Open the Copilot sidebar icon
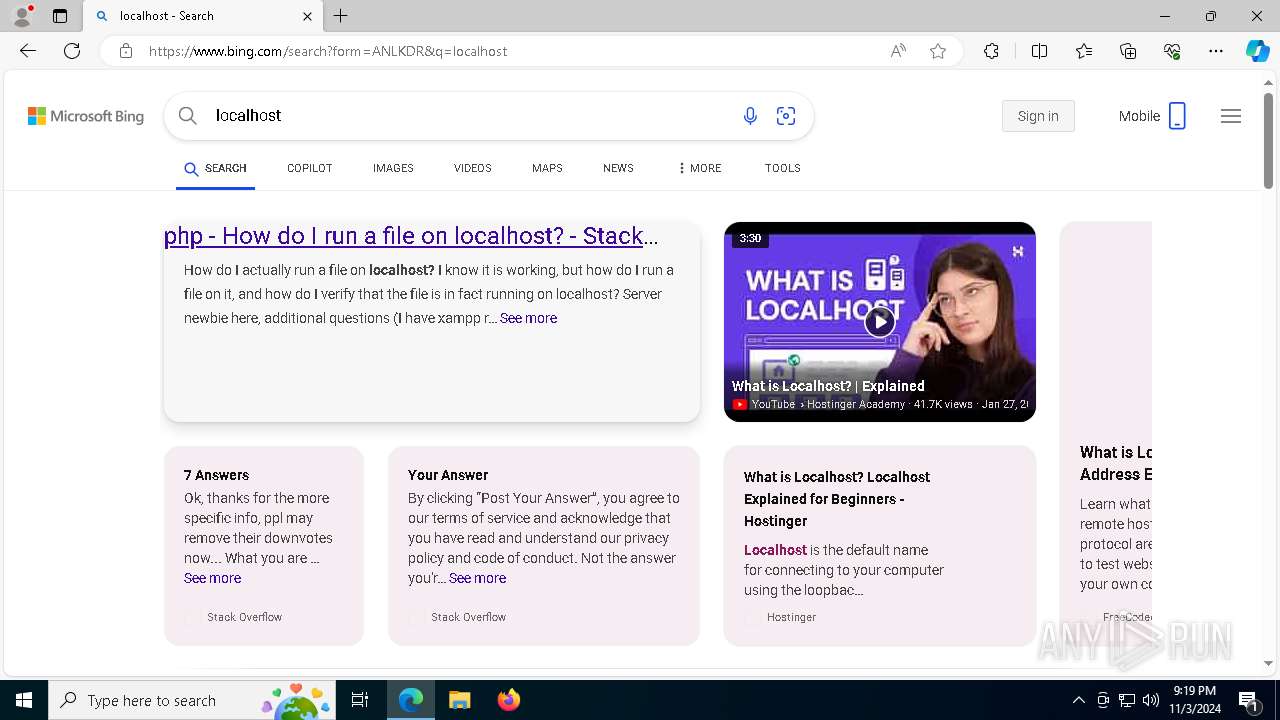The height and width of the screenshot is (720, 1280). 1257,51
